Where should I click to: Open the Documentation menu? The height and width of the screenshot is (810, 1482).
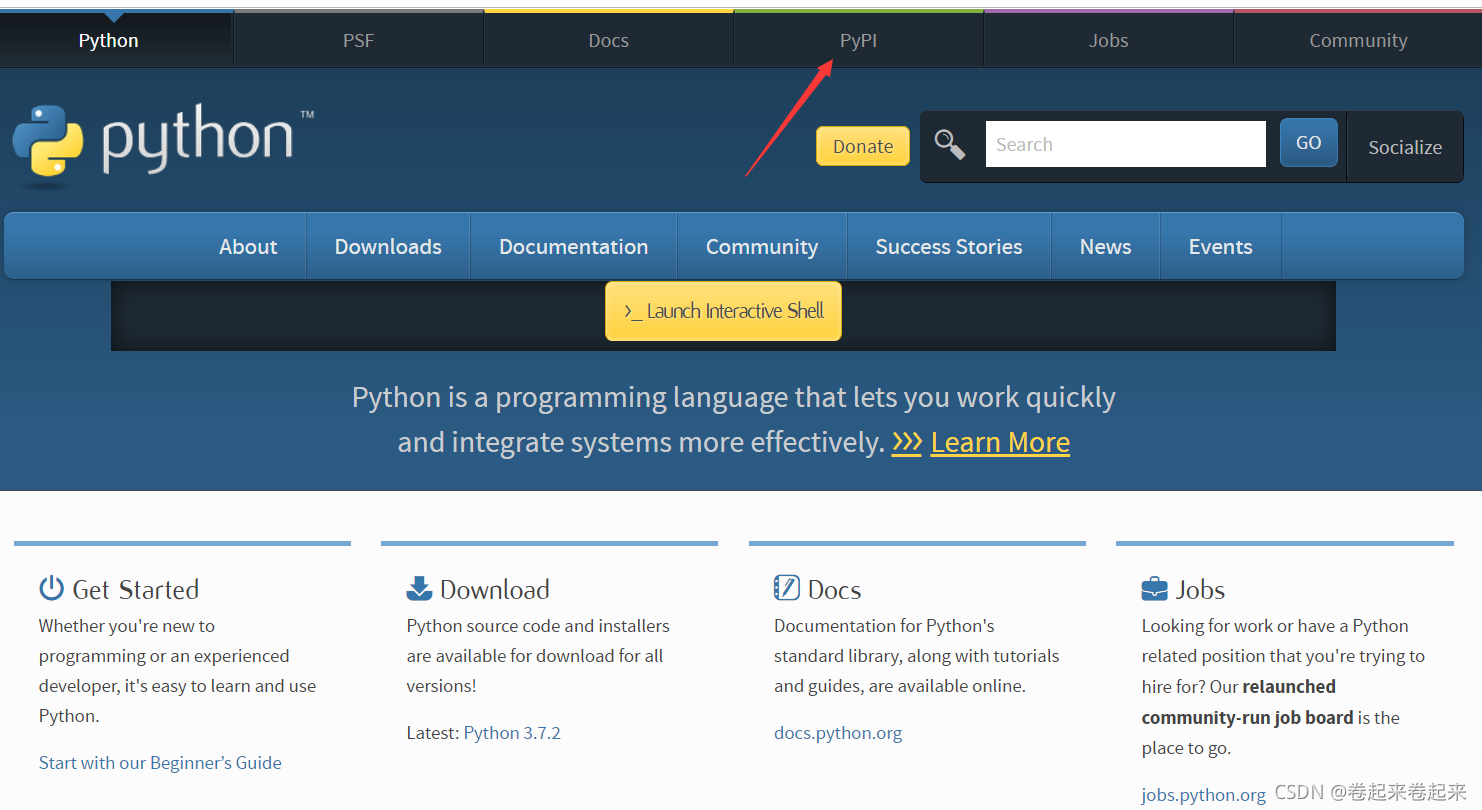coord(574,247)
